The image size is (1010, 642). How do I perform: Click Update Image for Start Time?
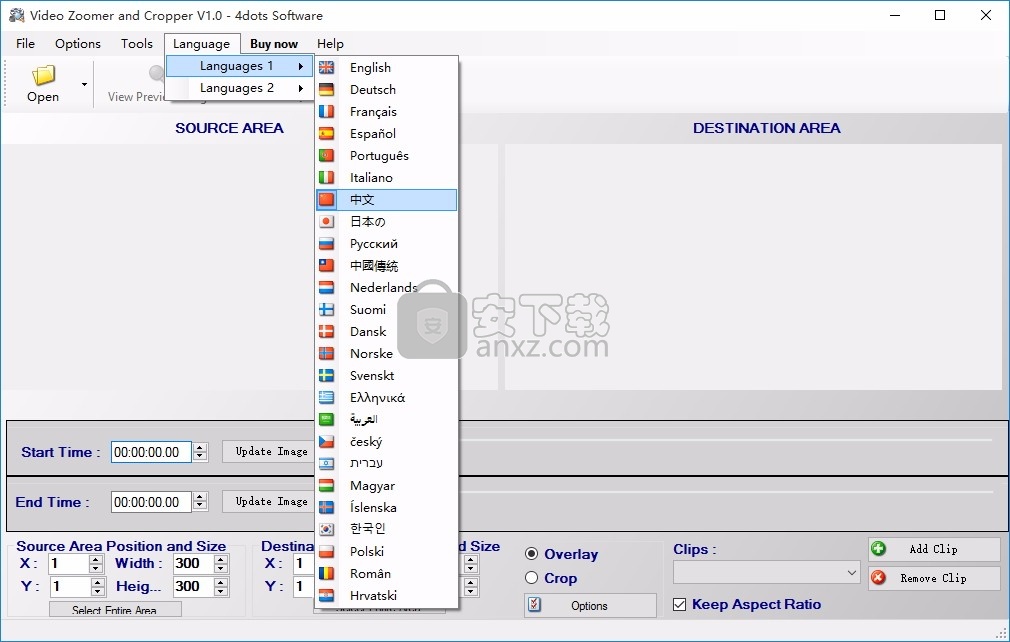[x=269, y=451]
